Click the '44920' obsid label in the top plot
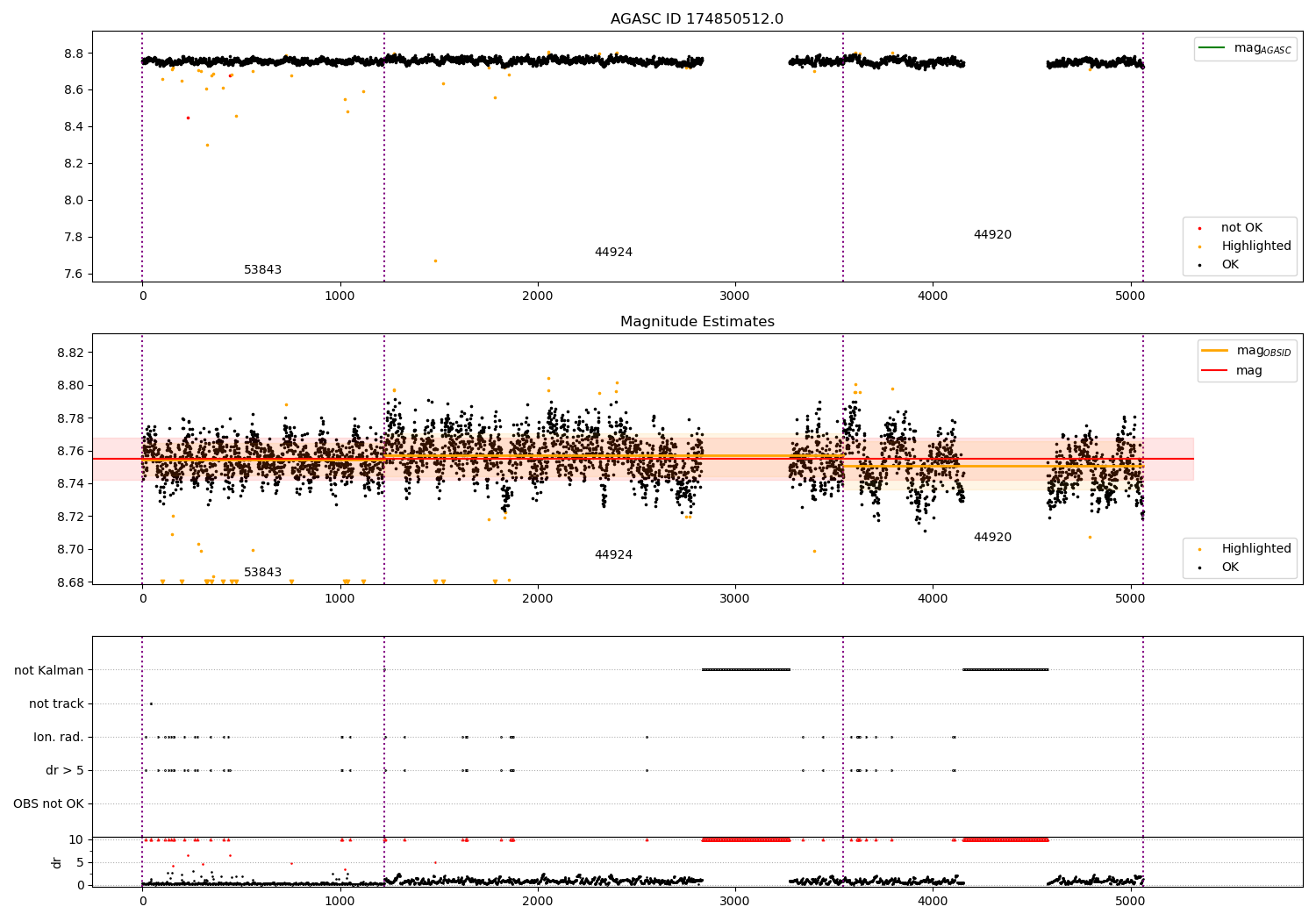The height and width of the screenshot is (921, 1316). pyautogui.click(x=992, y=235)
